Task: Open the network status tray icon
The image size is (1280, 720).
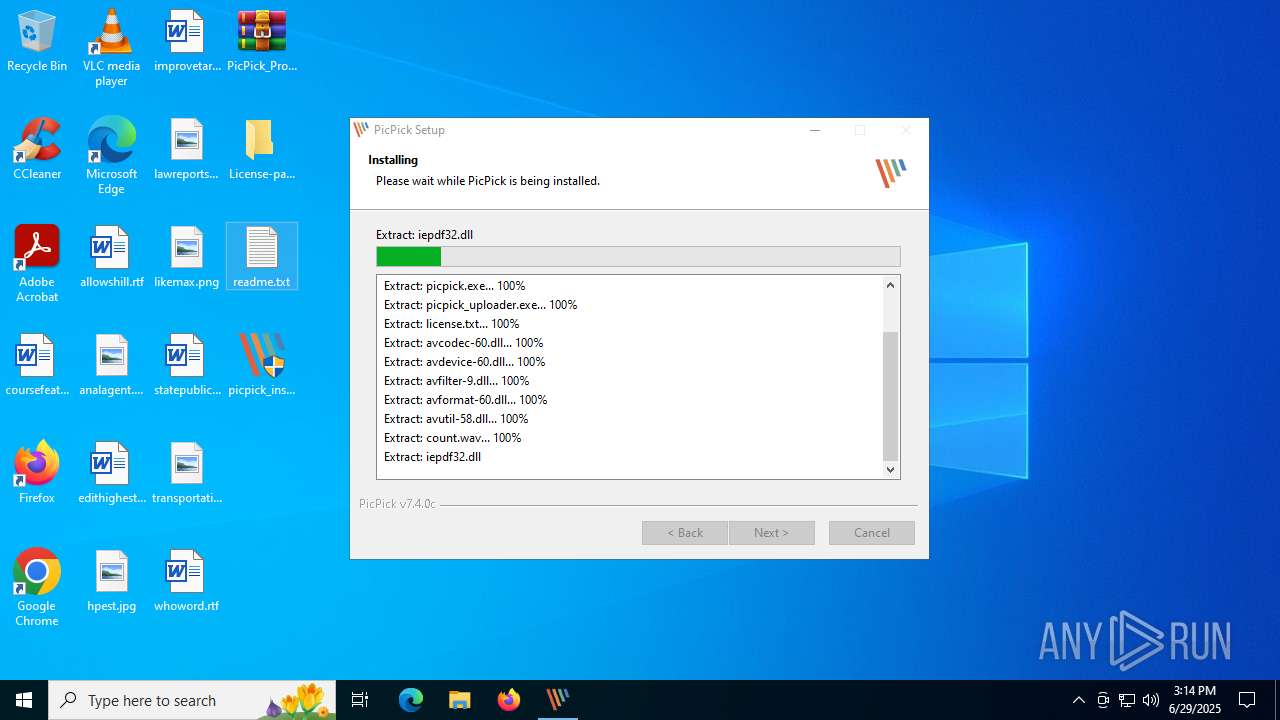Action: pos(1127,700)
